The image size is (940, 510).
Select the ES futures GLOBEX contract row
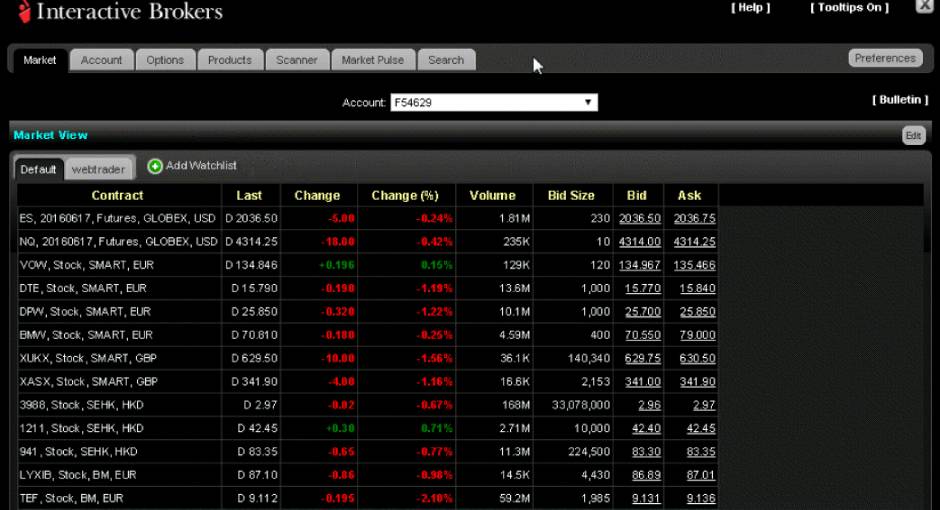tap(117, 219)
